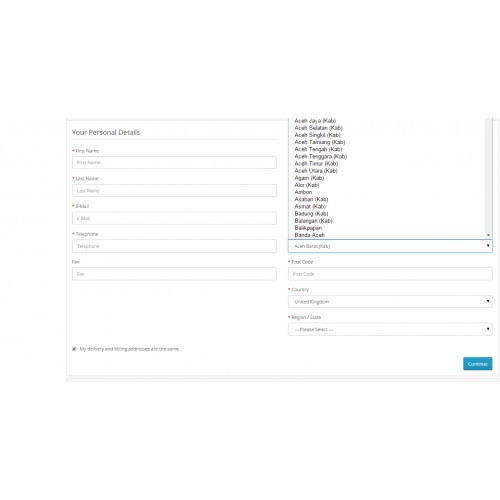The height and width of the screenshot is (500, 500).
Task: Choose Badung (Kab) list entry
Action: (311, 214)
